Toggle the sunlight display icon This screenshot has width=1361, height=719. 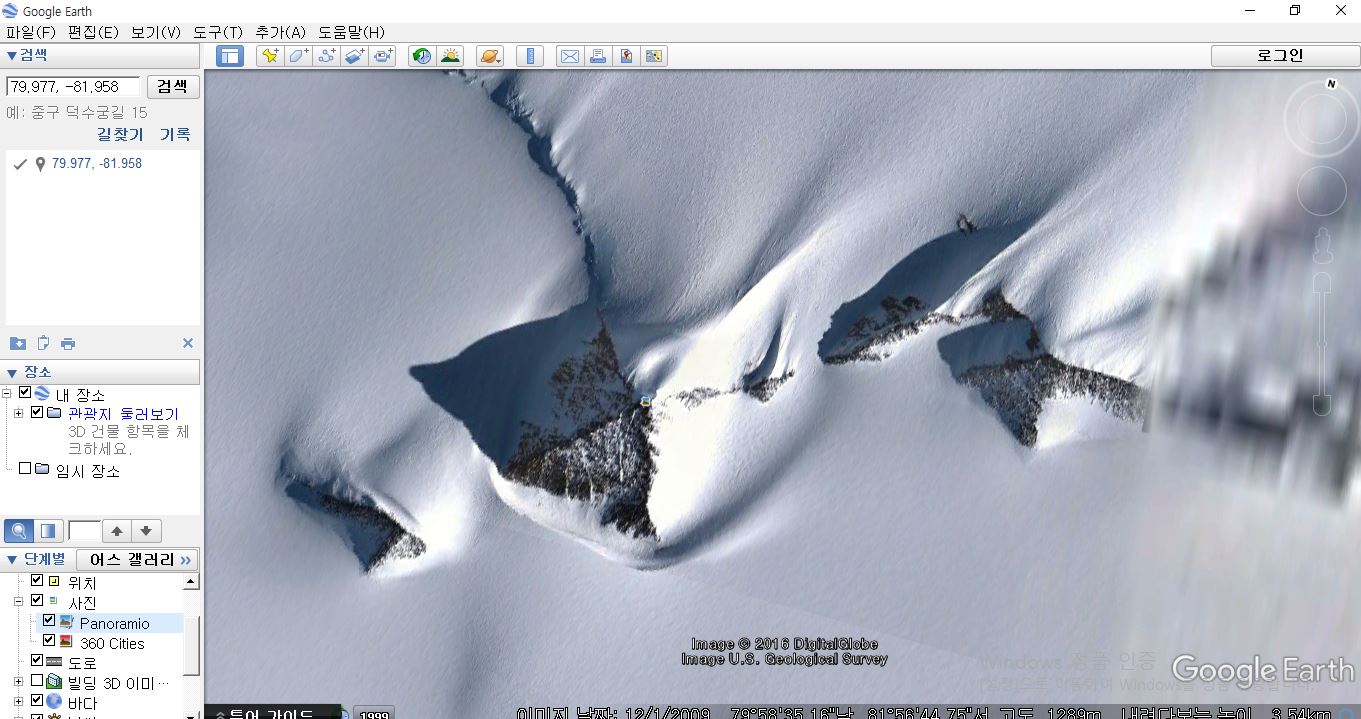tap(450, 56)
